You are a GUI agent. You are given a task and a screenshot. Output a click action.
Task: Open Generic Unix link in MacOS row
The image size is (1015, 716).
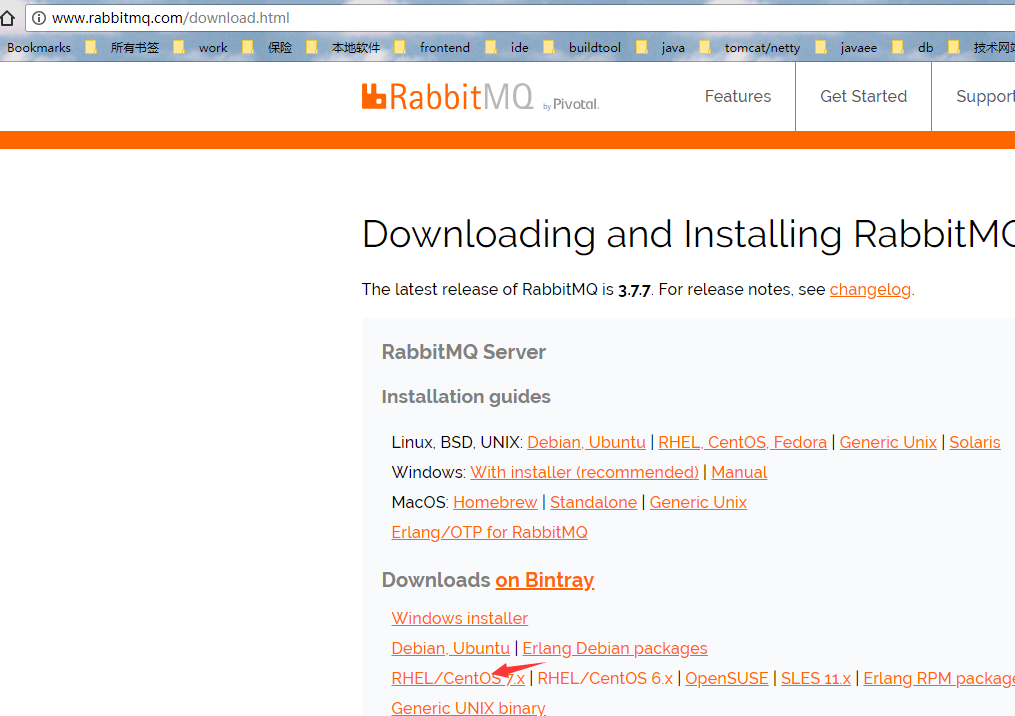click(x=698, y=502)
